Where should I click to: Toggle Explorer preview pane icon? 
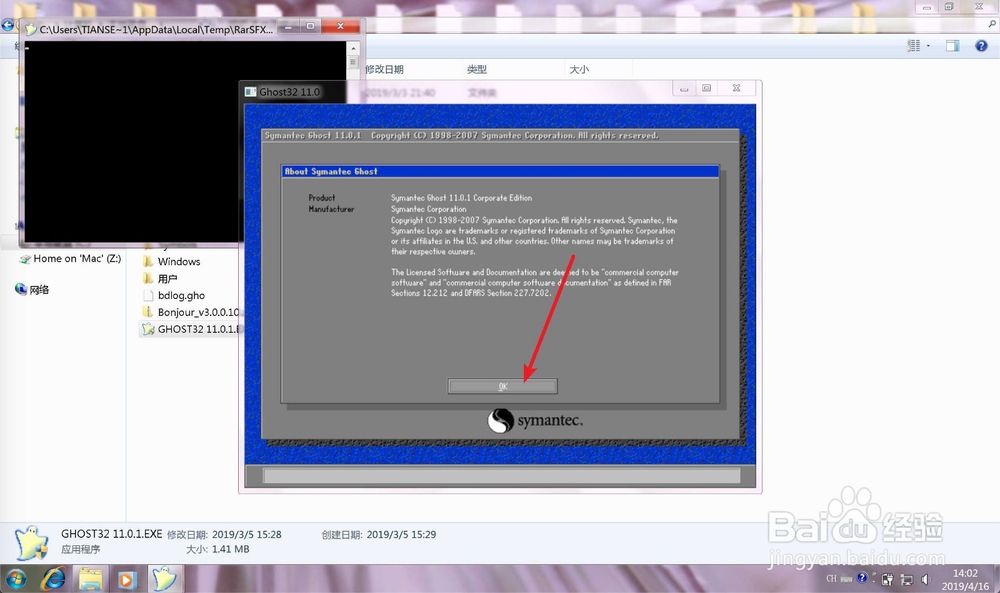(x=952, y=46)
